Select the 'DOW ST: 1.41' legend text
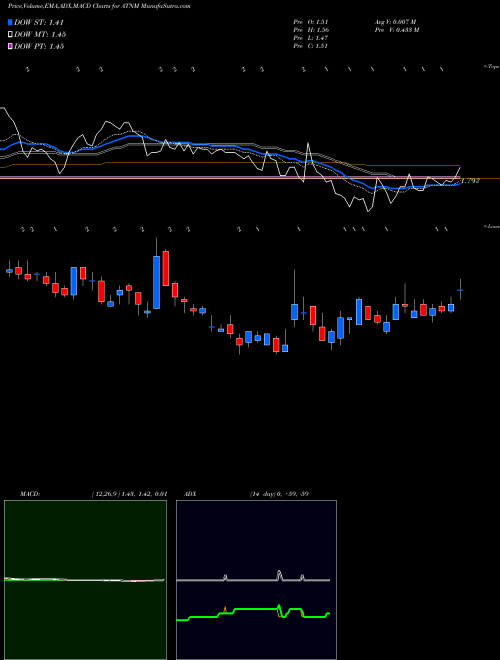This screenshot has width=500, height=660. 39,22
